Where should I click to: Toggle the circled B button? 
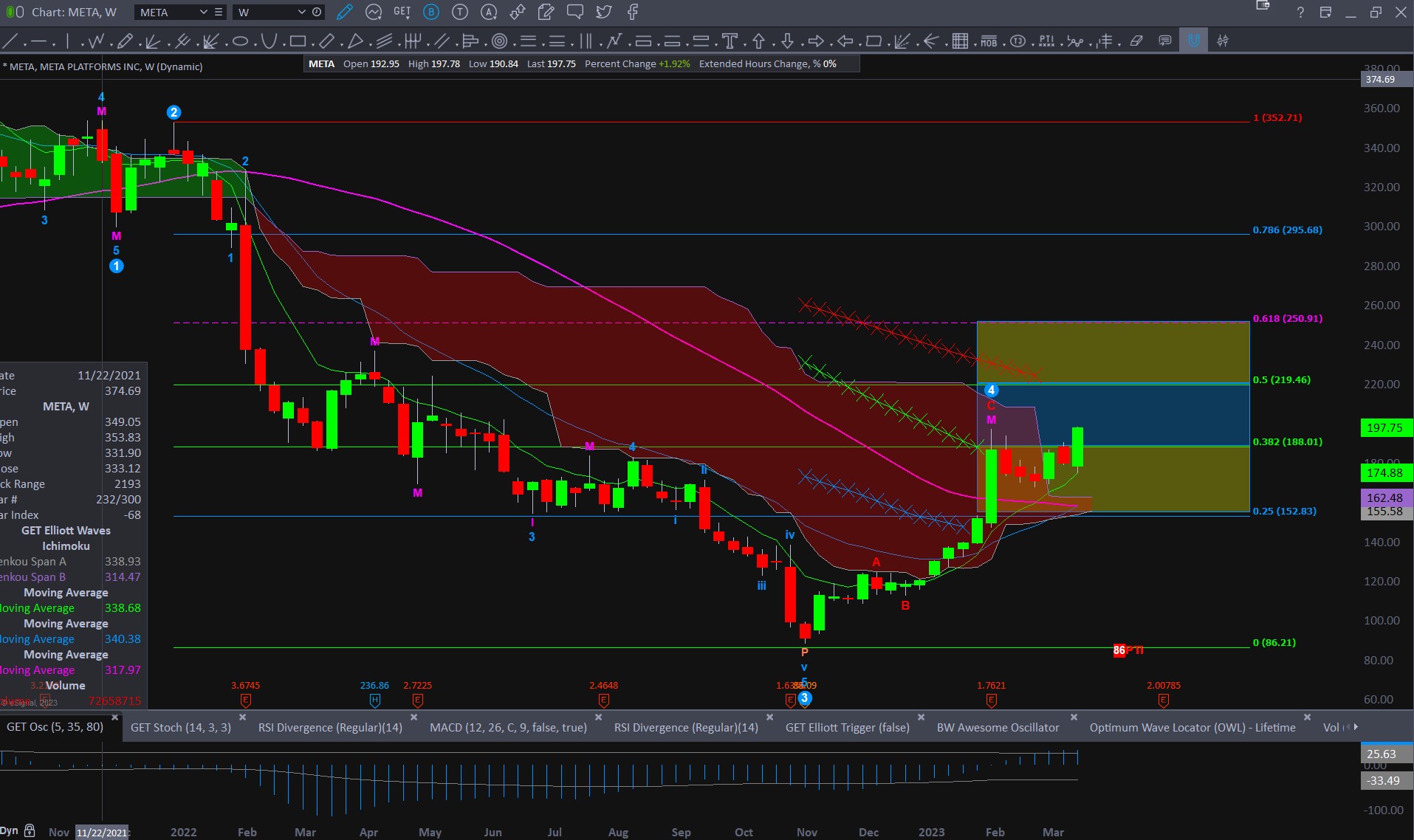(x=431, y=12)
